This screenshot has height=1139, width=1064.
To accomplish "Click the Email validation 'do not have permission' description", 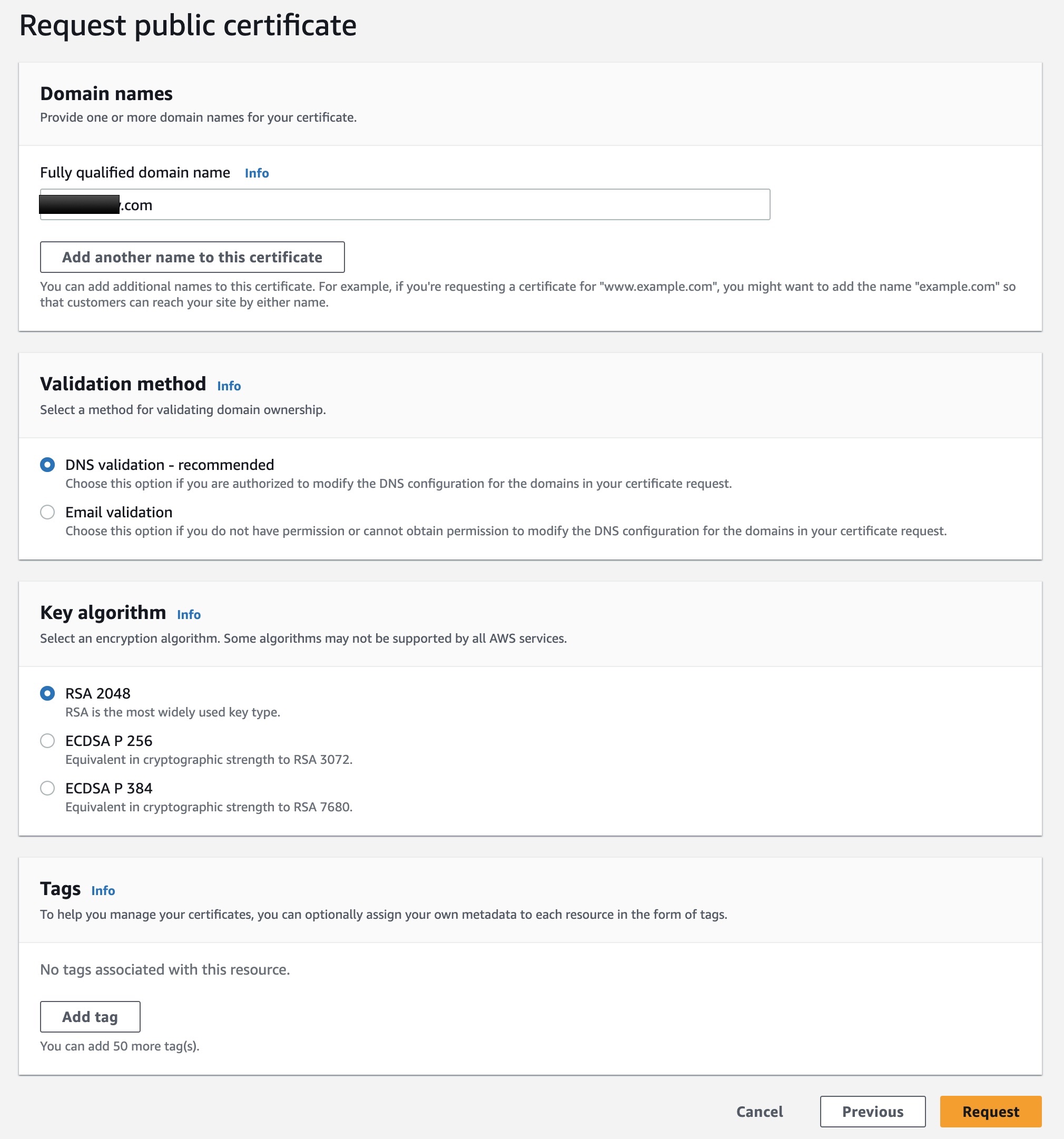I will [x=506, y=531].
